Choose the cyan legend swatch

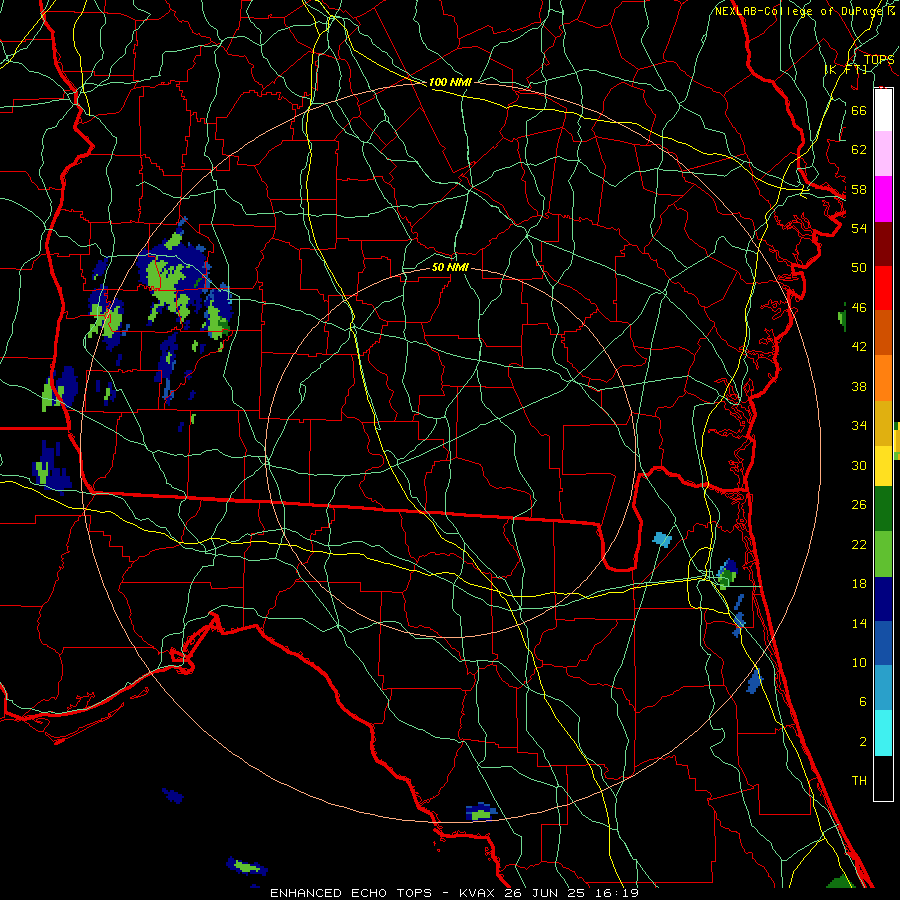[883, 733]
